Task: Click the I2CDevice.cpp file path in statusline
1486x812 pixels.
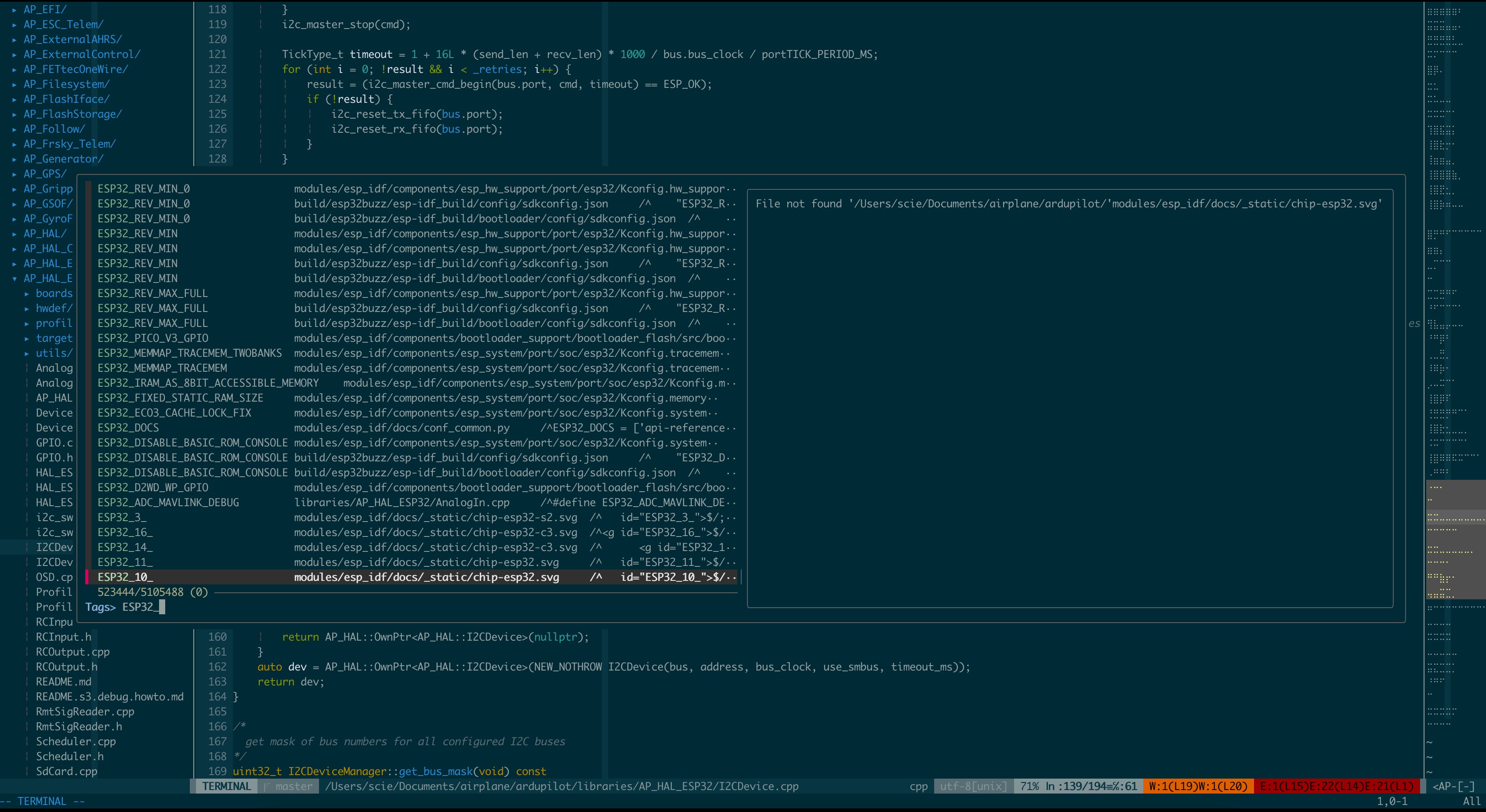Action: coord(562,787)
